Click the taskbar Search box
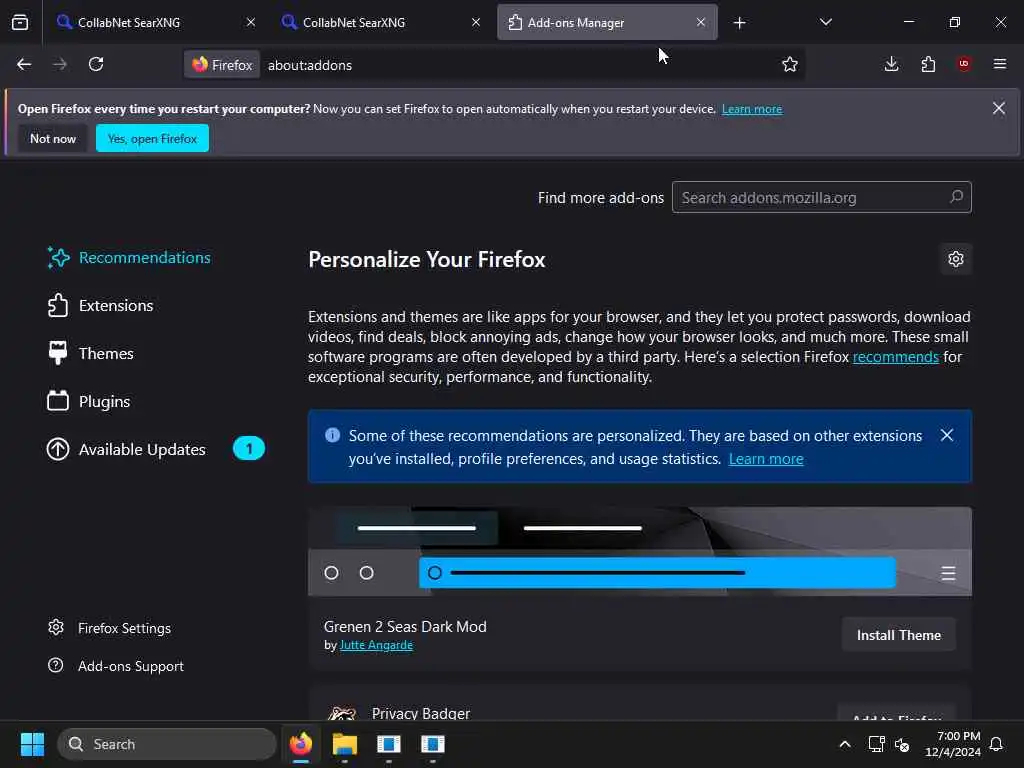Viewport: 1024px width, 768px height. click(x=167, y=744)
